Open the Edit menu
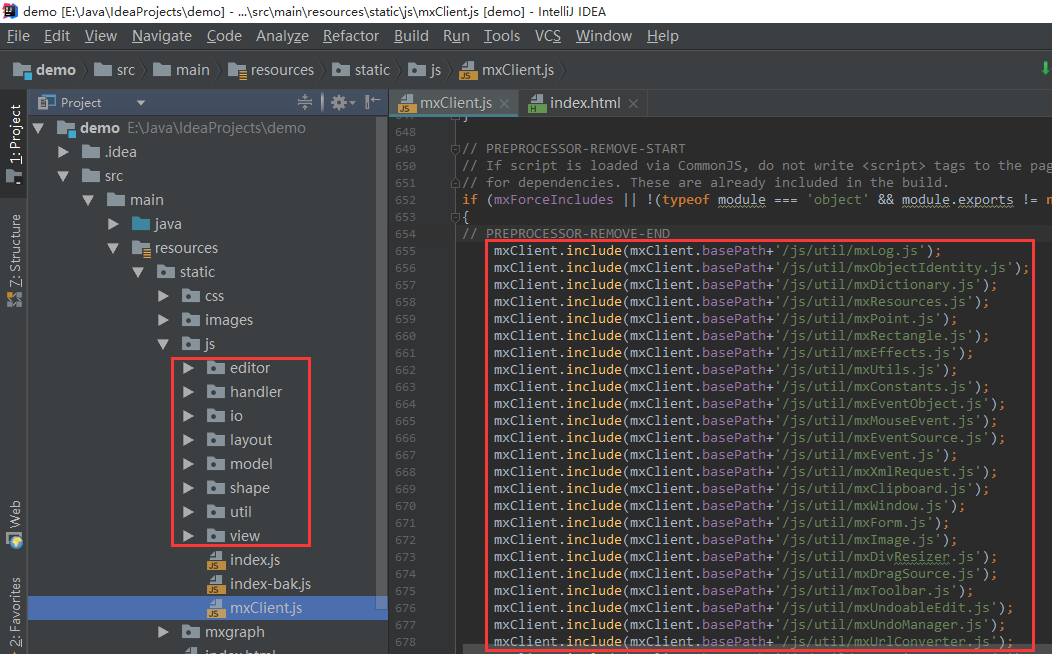 point(57,36)
